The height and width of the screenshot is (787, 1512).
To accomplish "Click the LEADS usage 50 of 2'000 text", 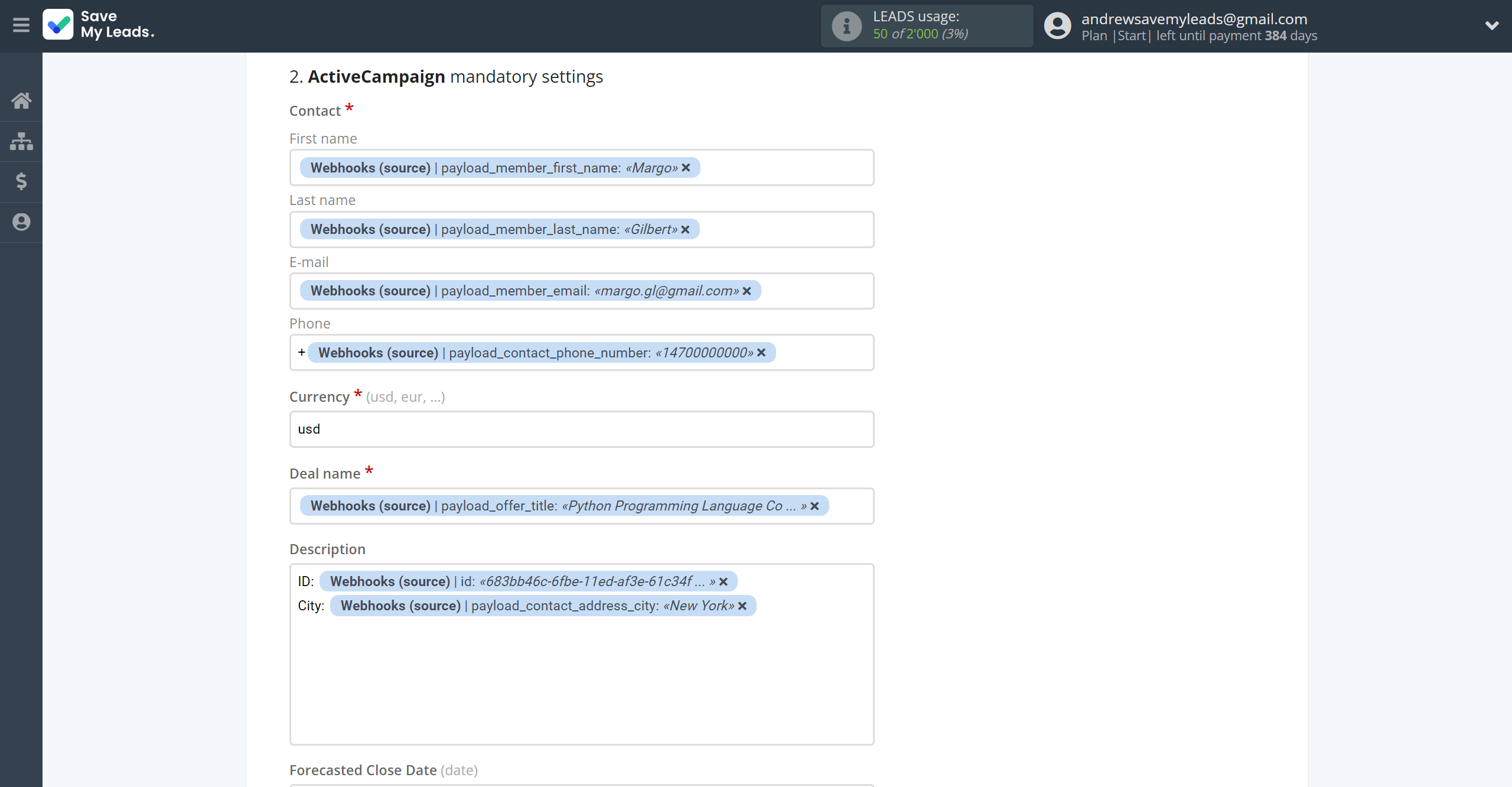I will (x=920, y=34).
